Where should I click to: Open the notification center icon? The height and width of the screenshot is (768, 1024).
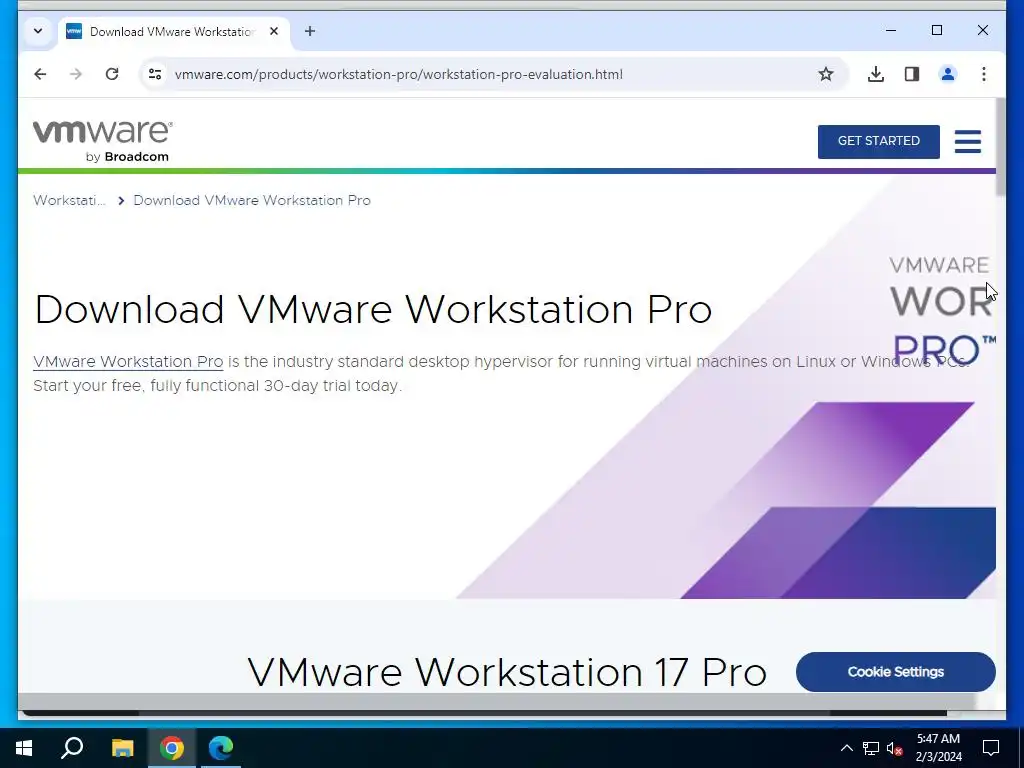pos(991,748)
